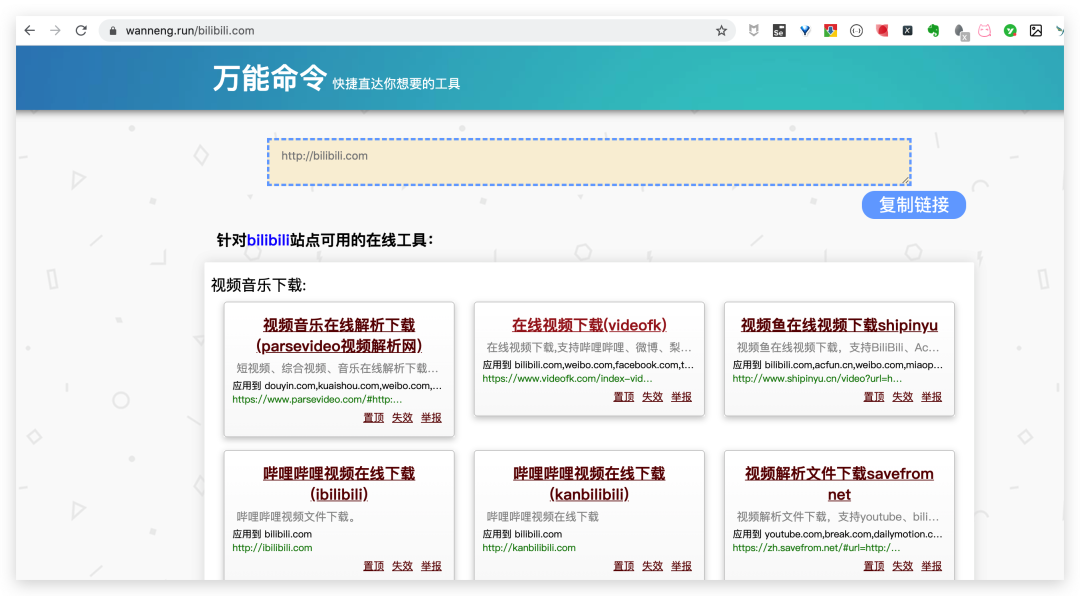This screenshot has width=1080, height=596.
Task: Click 举报 on the ibilibili card
Action: tap(431, 566)
